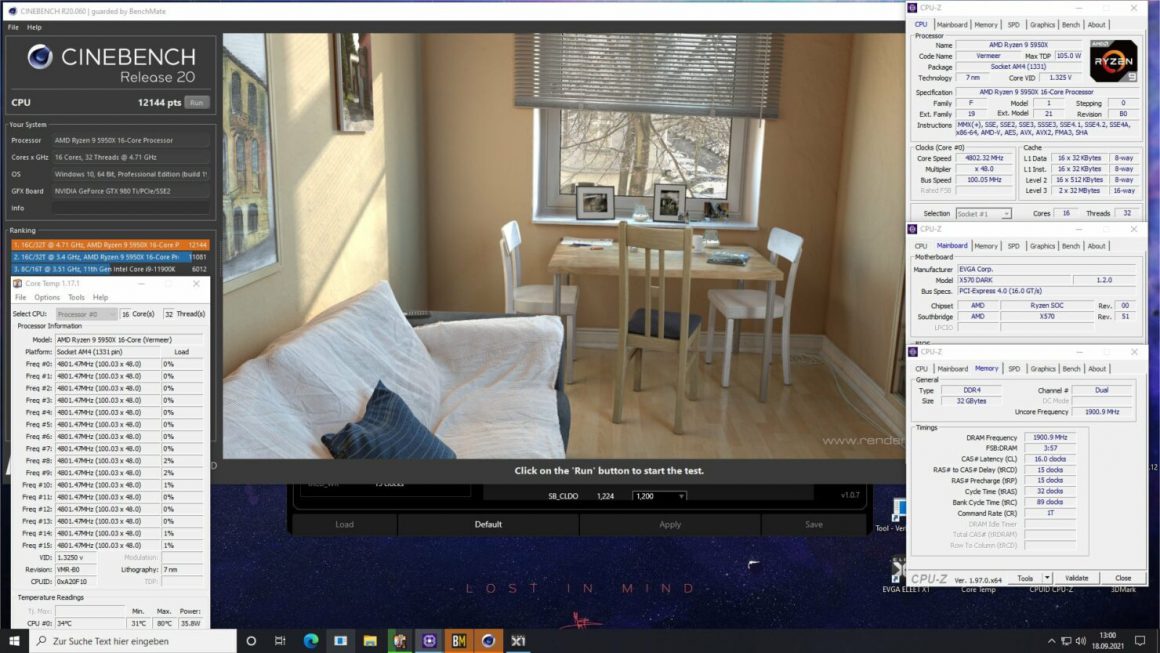Launch Microsoft Edge from the taskbar
This screenshot has width=1160, height=653.
click(x=310, y=640)
